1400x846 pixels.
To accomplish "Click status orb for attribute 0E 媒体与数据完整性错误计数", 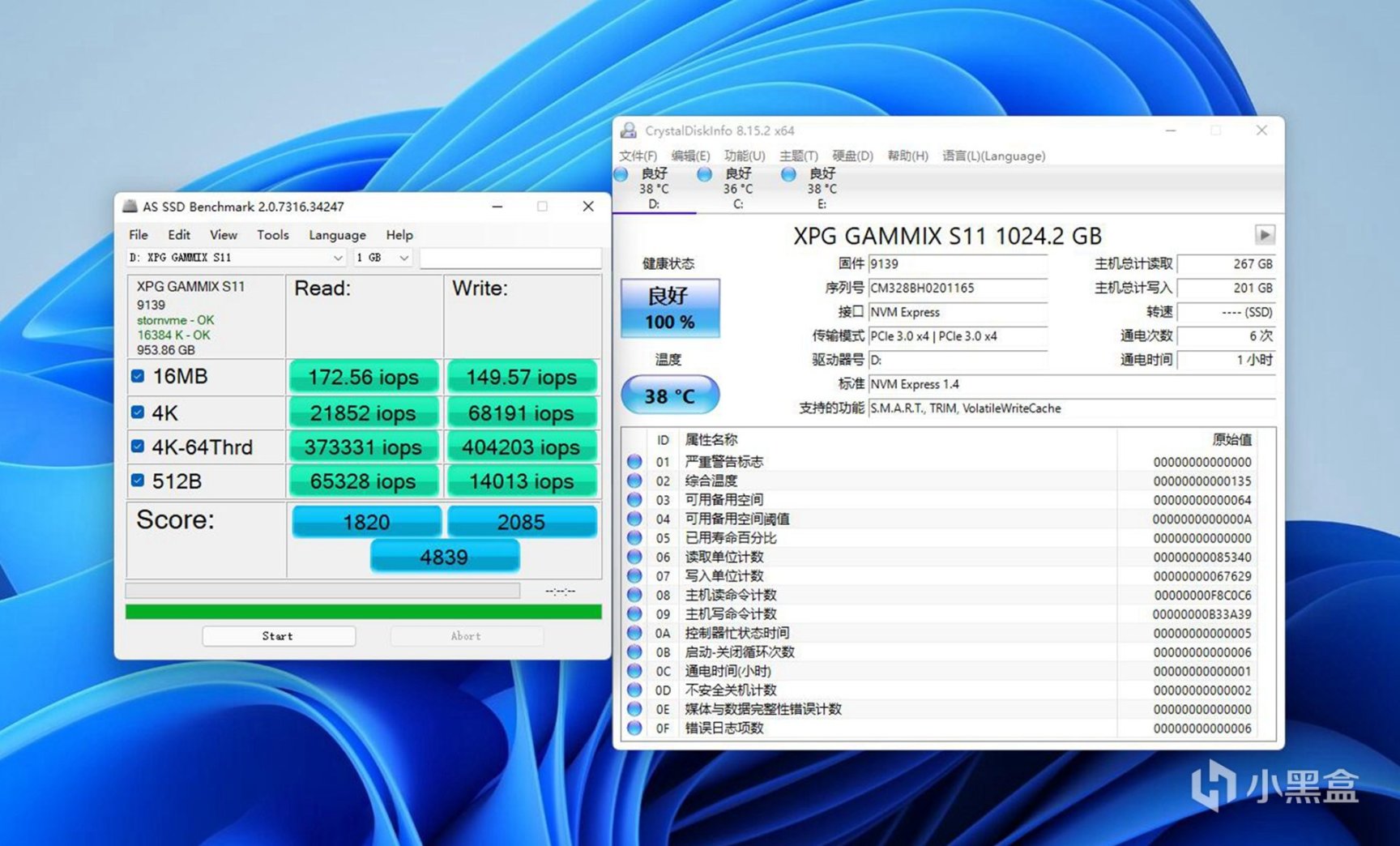I will click(634, 709).
